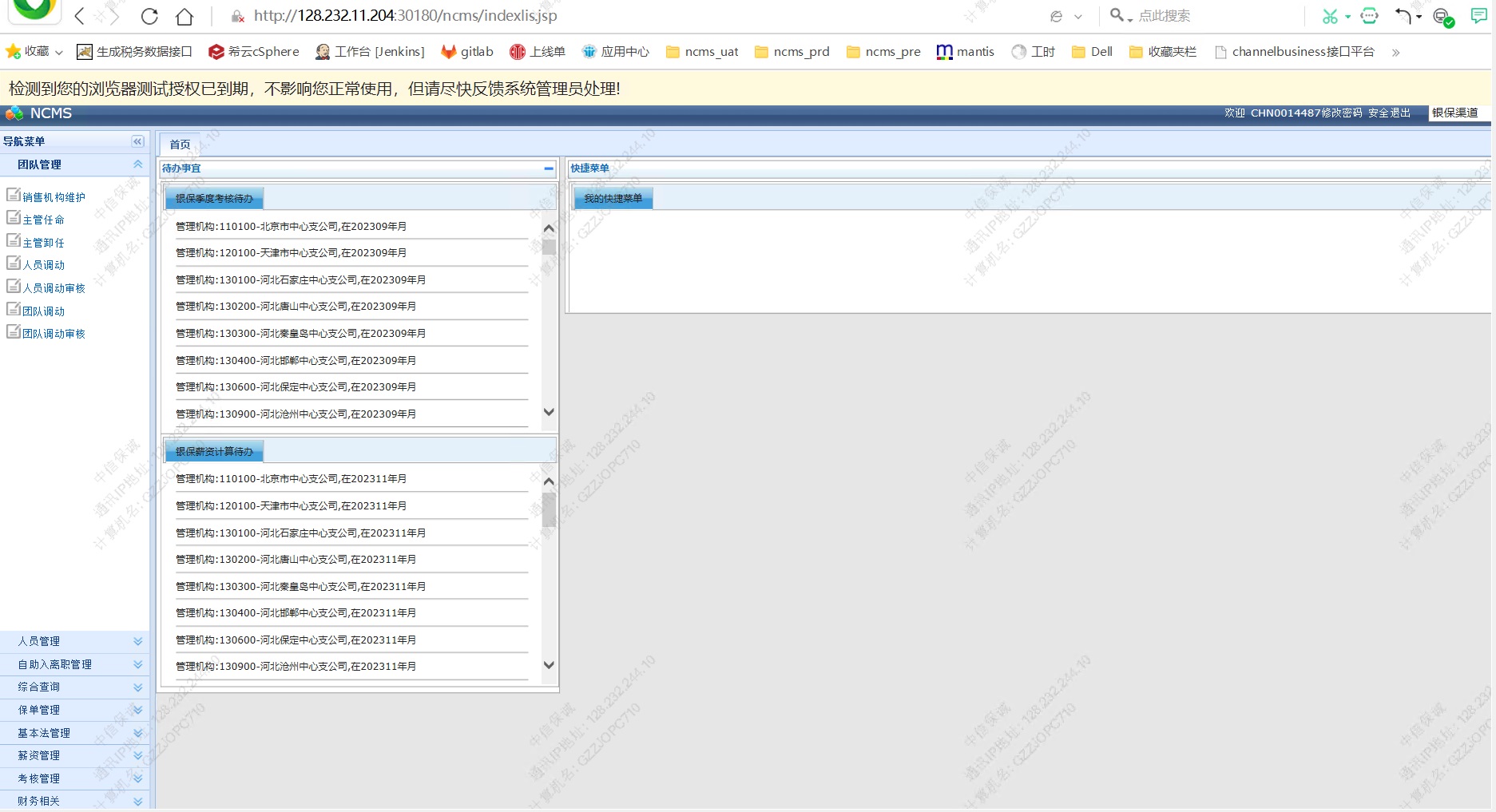
Task: Collapse the 导航菜单 sidebar
Action: tap(137, 141)
